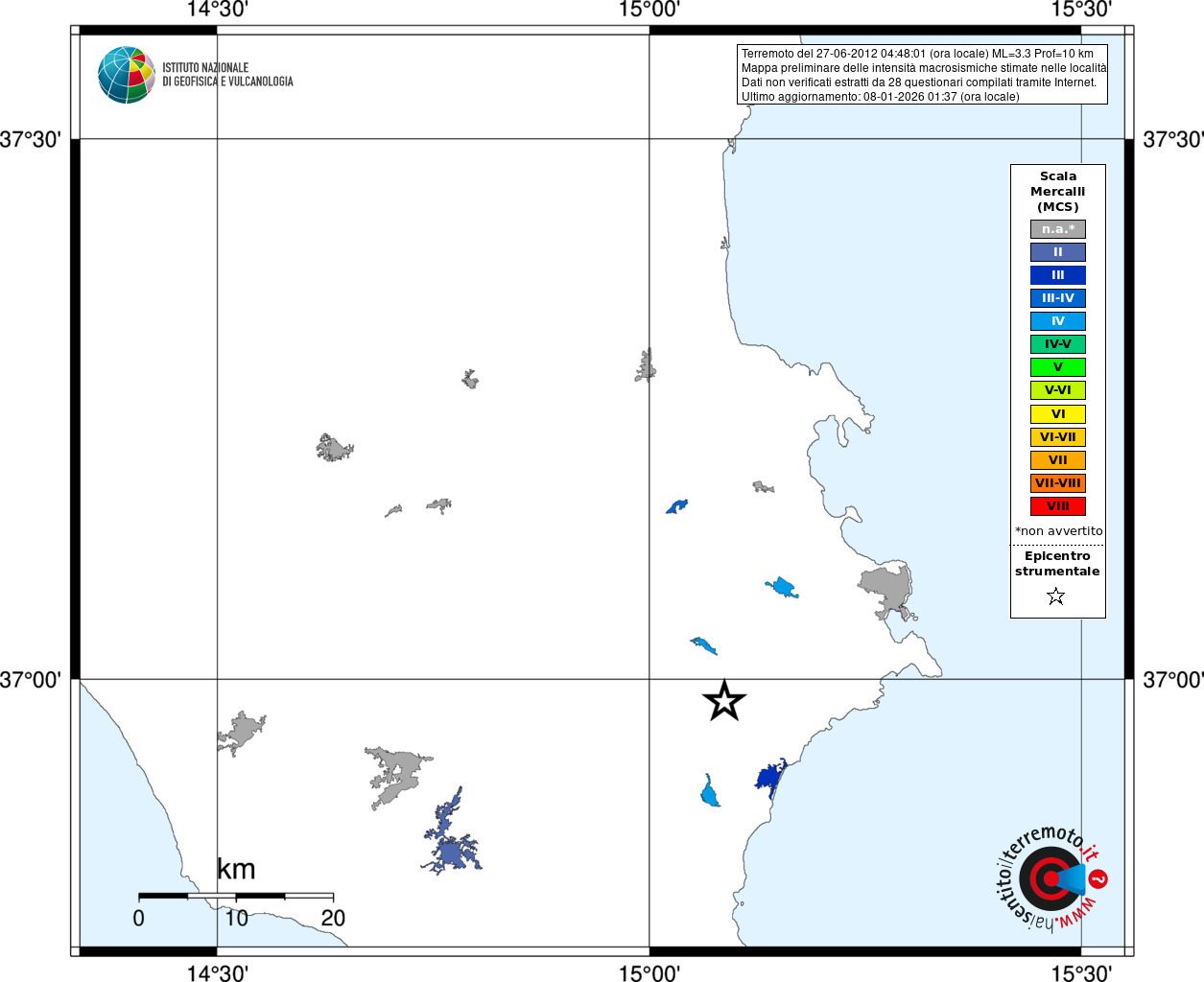The height and width of the screenshot is (982, 1204).
Task: Select the VII-VIII legend swatch
Action: pyautogui.click(x=1058, y=483)
